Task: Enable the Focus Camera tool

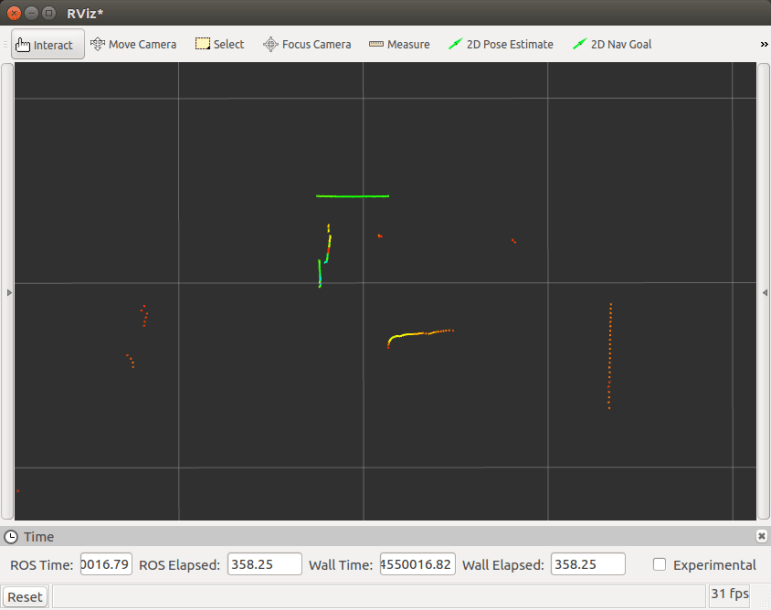Action: (x=307, y=44)
